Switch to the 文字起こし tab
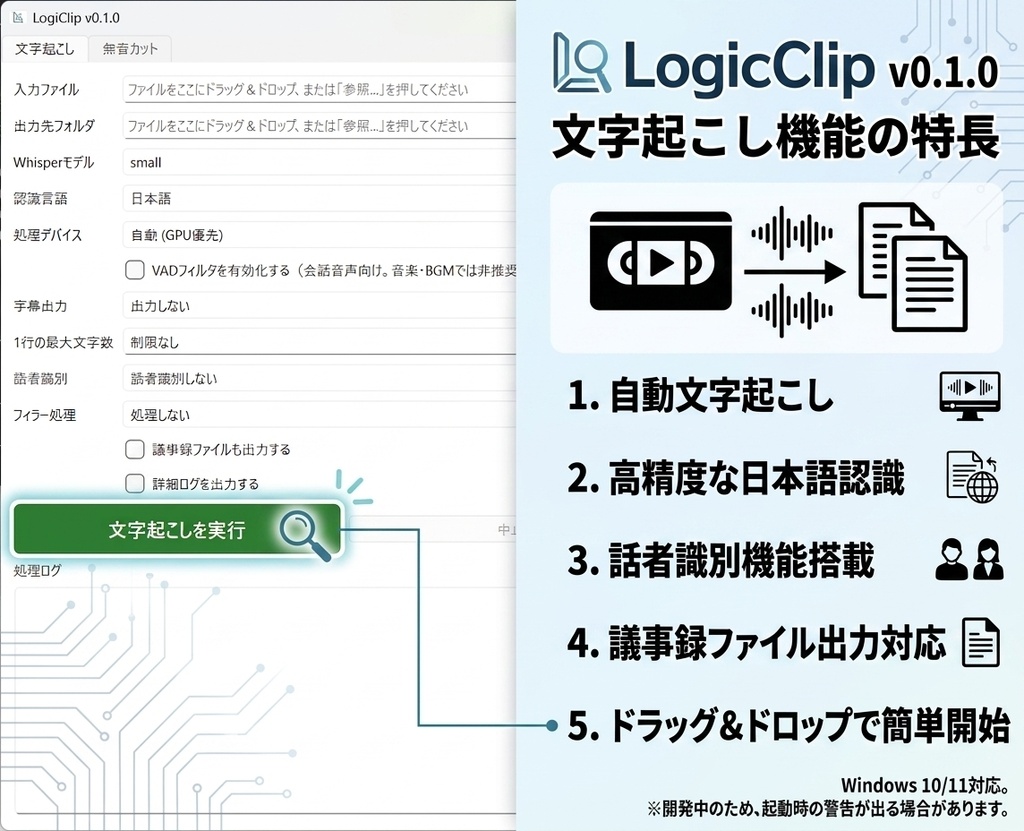1024x831 pixels. tap(44, 49)
